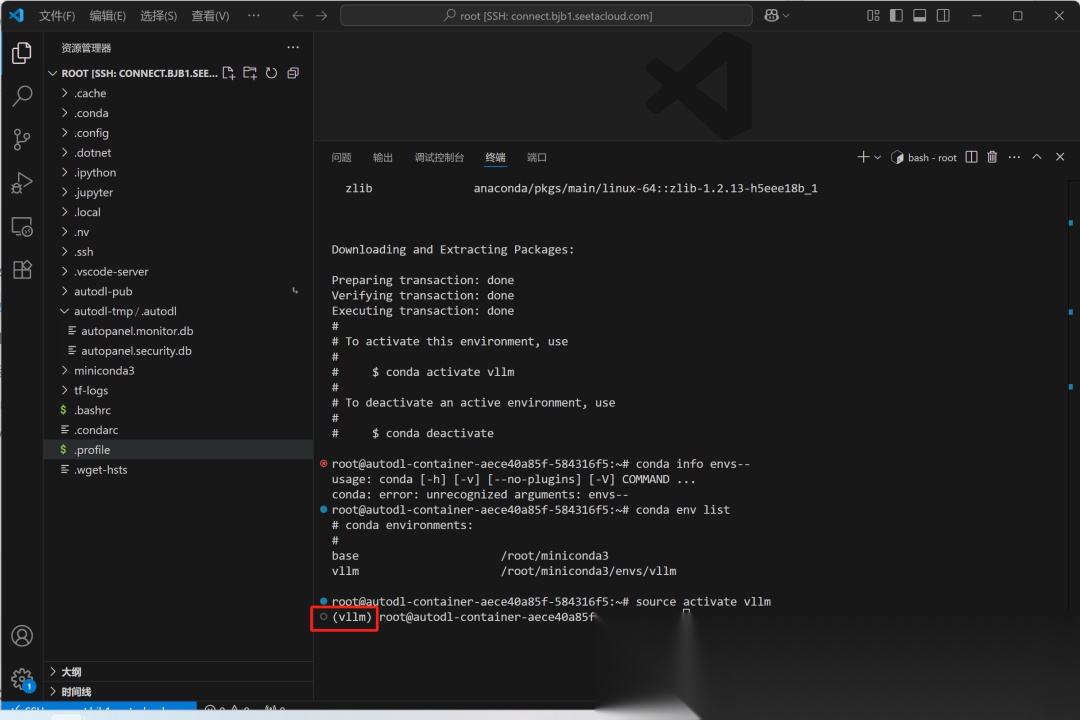The height and width of the screenshot is (720, 1080).
Task: Open explorer panel more actions menu
Action: [x=293, y=48]
